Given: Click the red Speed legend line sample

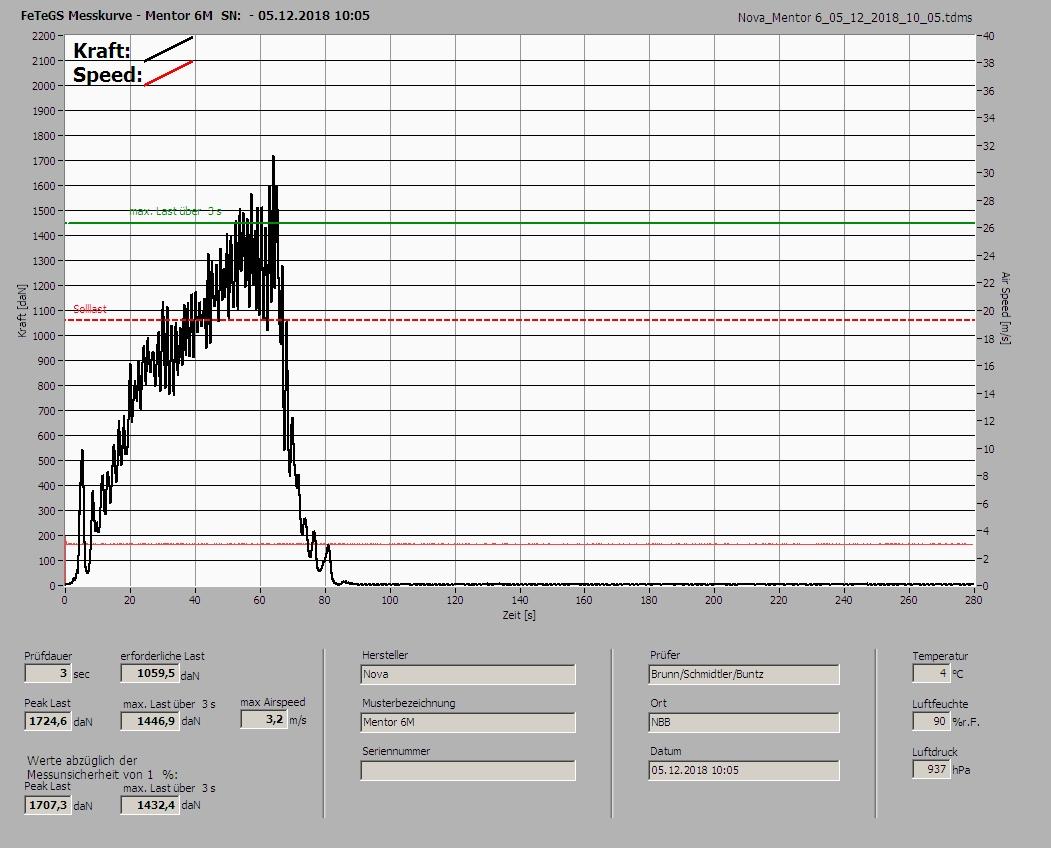Looking at the screenshot, I should (169, 73).
